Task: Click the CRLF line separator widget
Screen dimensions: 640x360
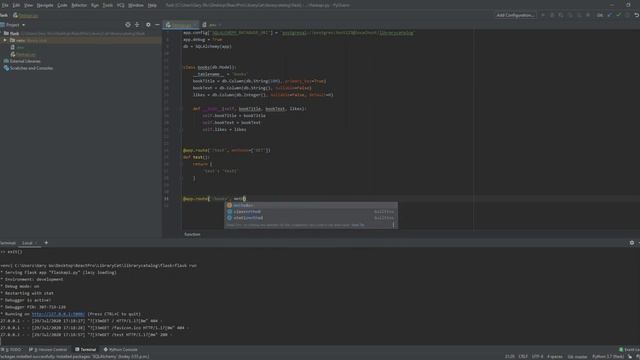Action: 523,357
